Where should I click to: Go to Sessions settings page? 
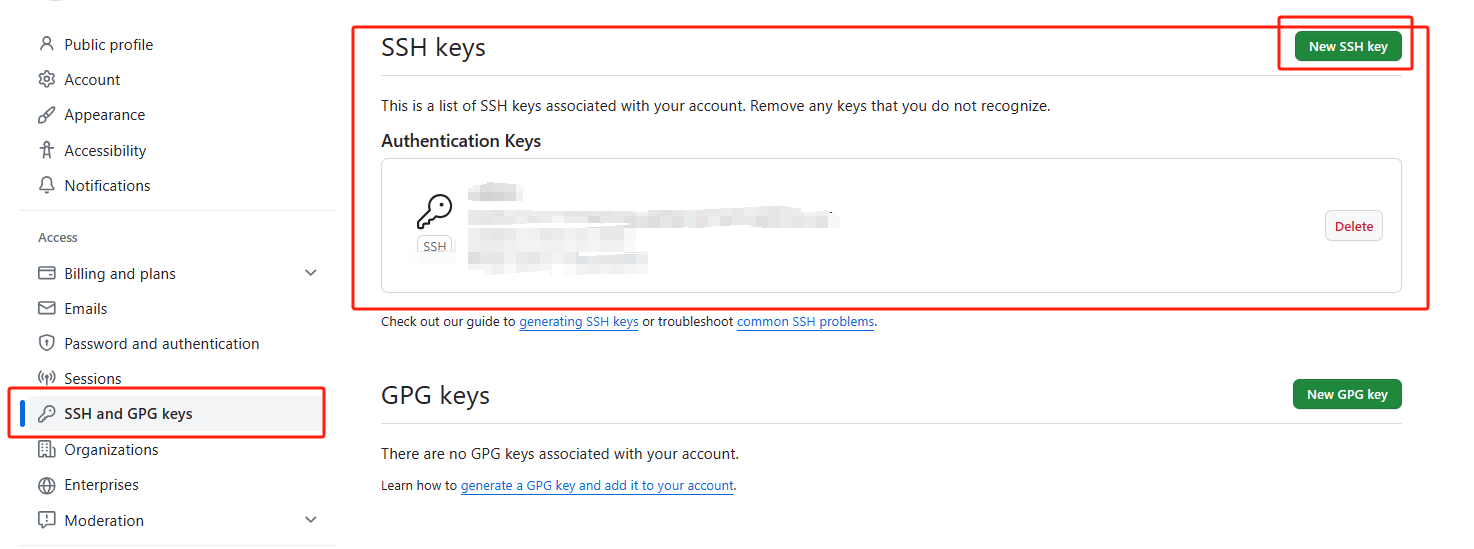93,378
